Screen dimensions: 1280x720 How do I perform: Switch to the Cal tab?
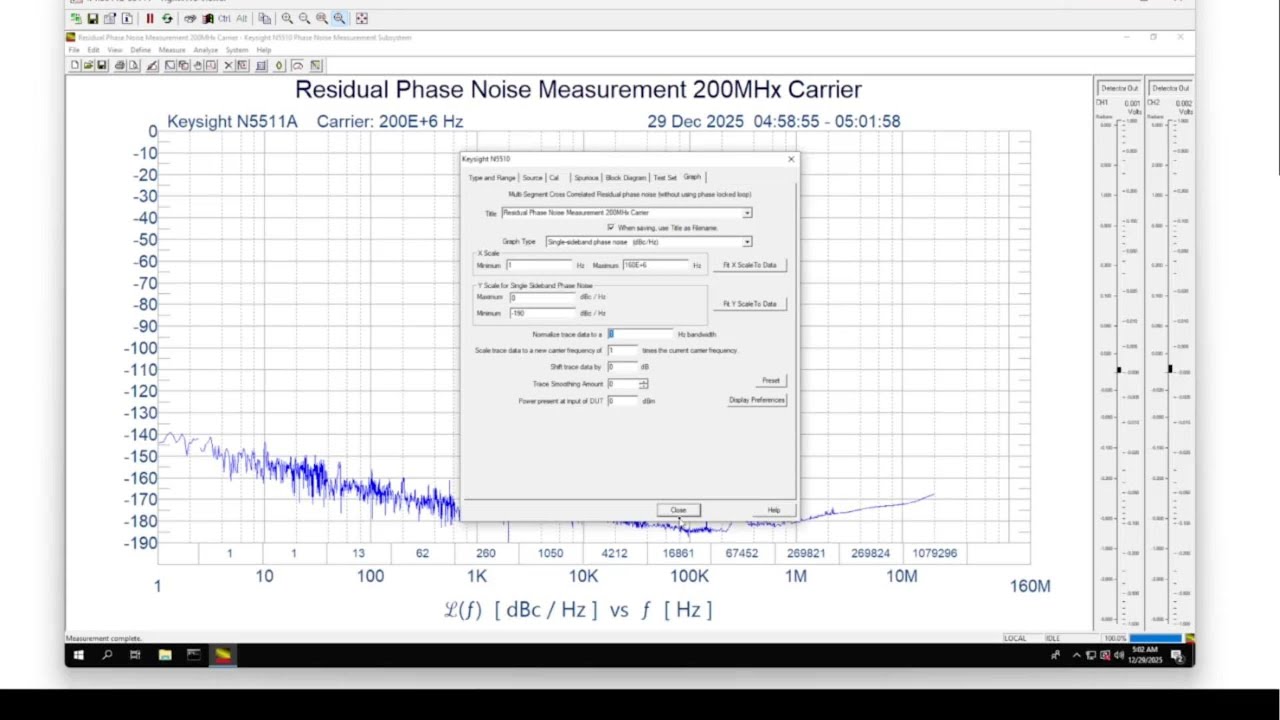[554, 178]
